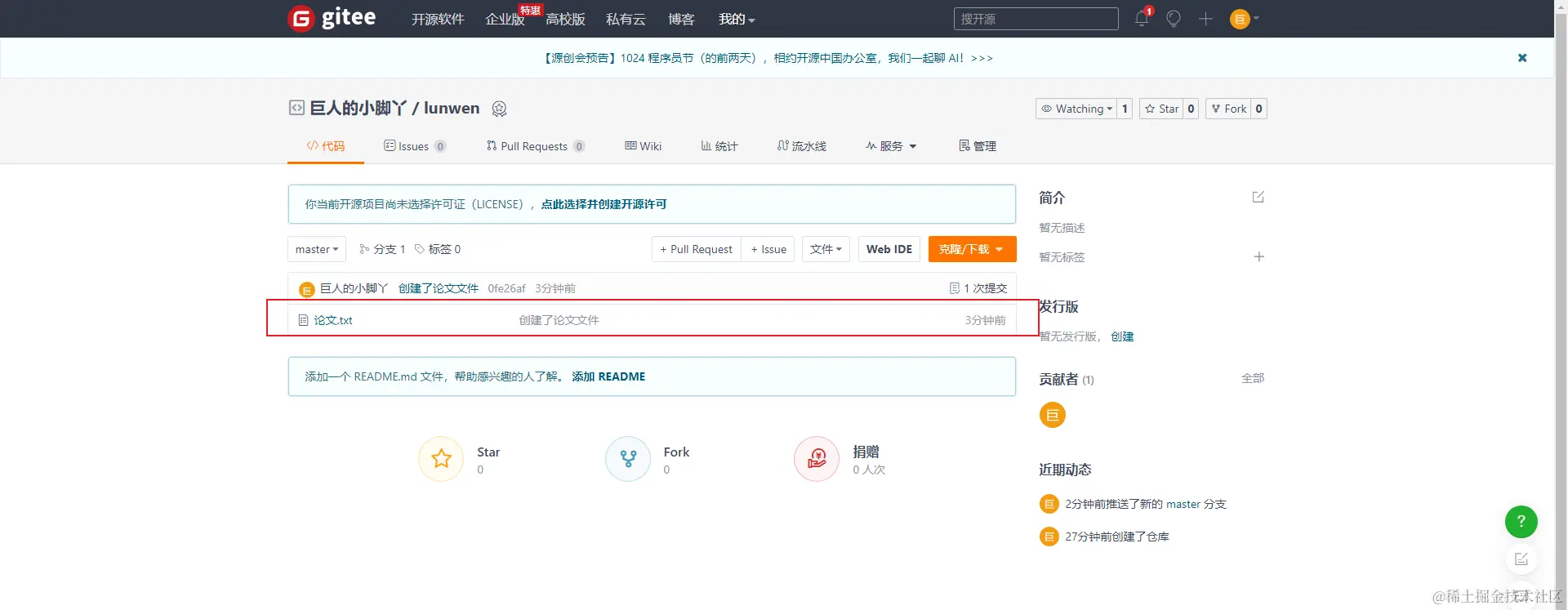The width and height of the screenshot is (1568, 610).
Task: Click the repository badge icon beside lunwen
Action: point(500,109)
